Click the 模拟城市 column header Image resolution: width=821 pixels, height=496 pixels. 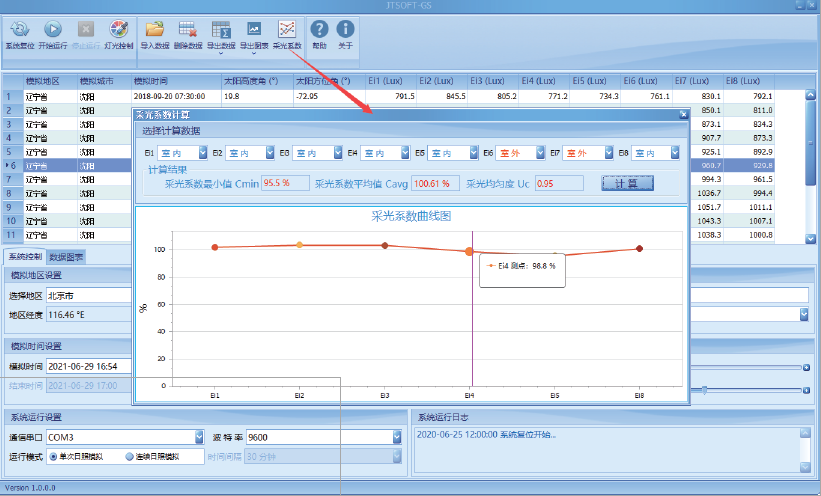[x=105, y=81]
